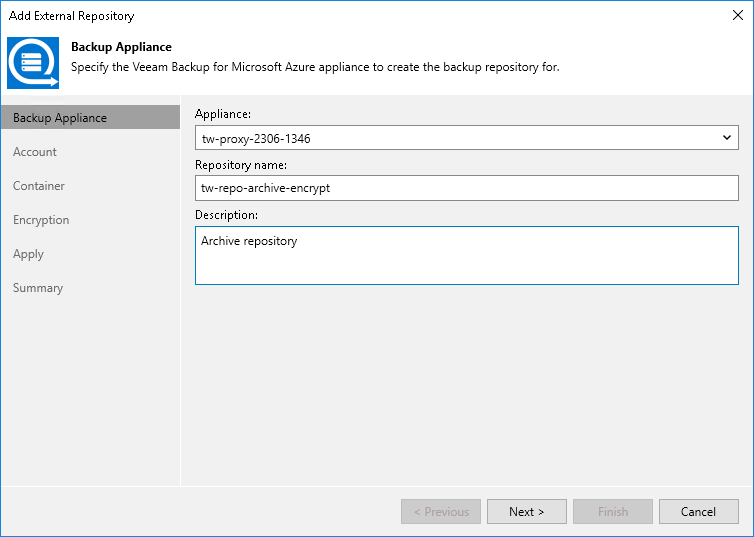Click the Finish button
This screenshot has height=537, width=754.
tap(613, 512)
